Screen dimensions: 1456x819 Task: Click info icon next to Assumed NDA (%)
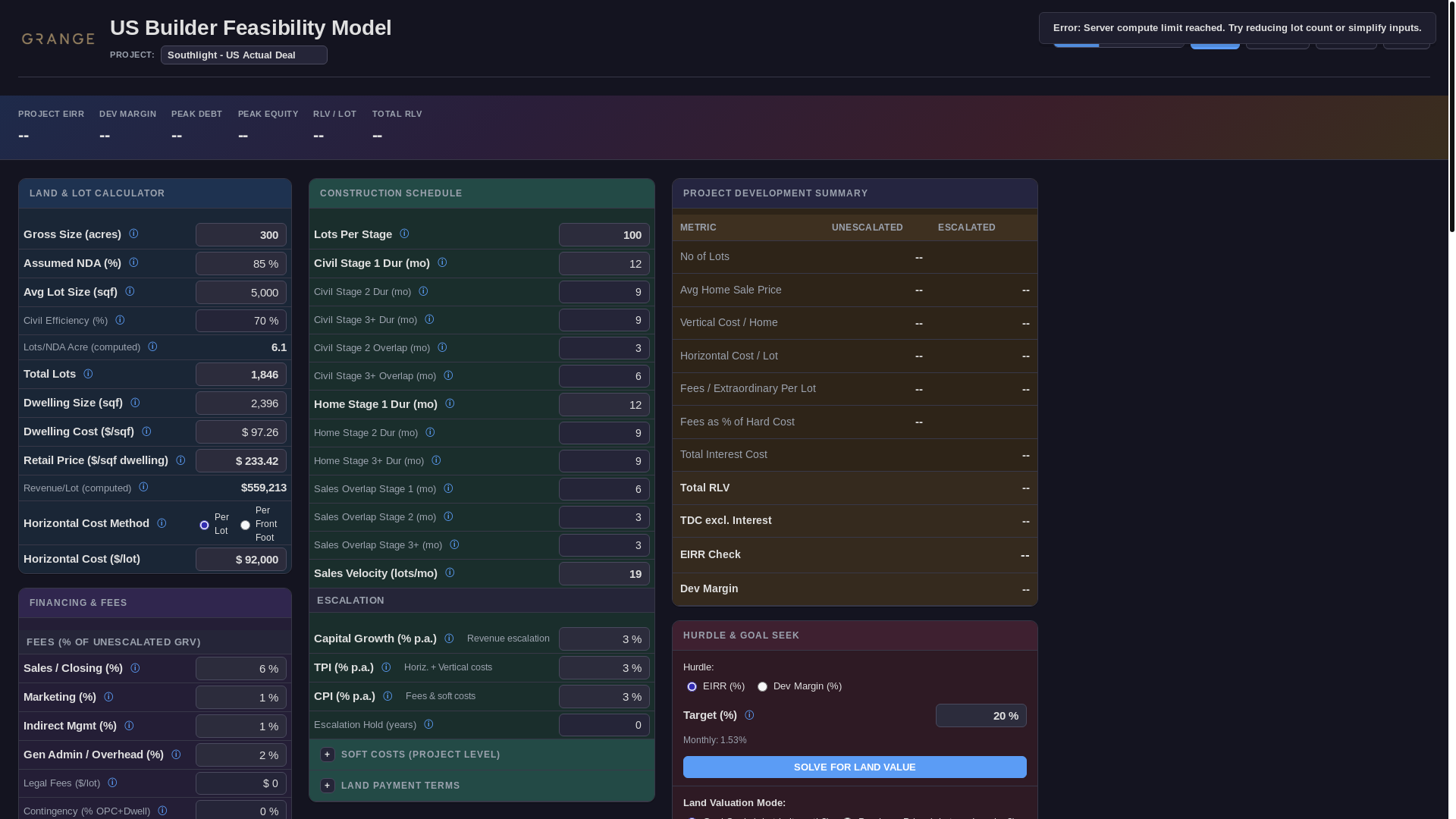pyautogui.click(x=133, y=262)
